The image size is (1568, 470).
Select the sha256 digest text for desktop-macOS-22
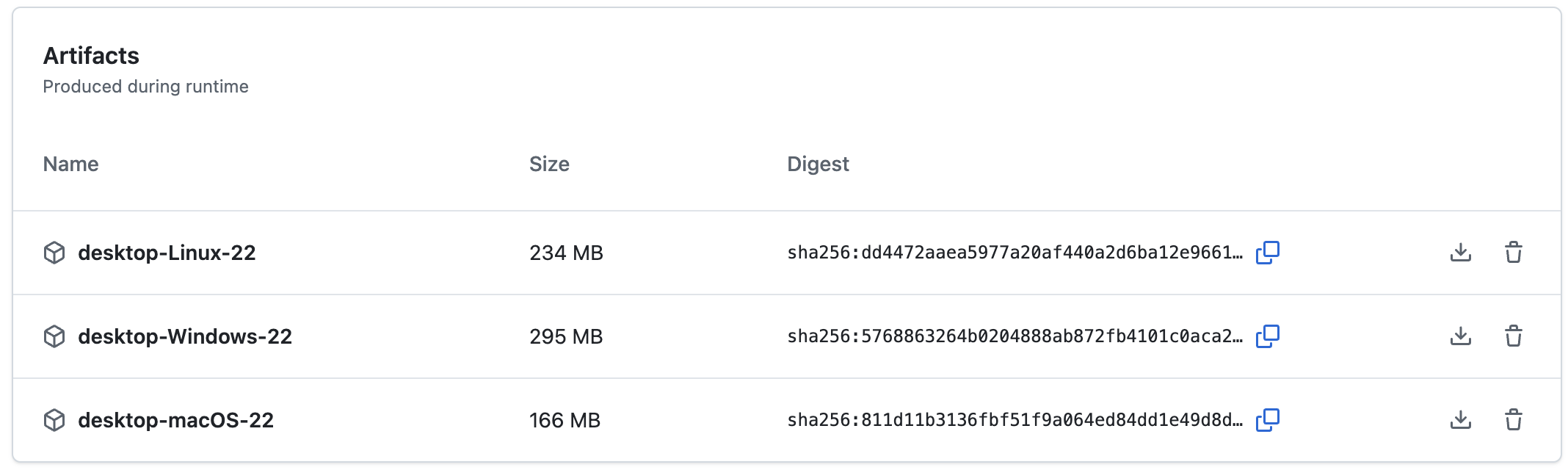point(1015,420)
